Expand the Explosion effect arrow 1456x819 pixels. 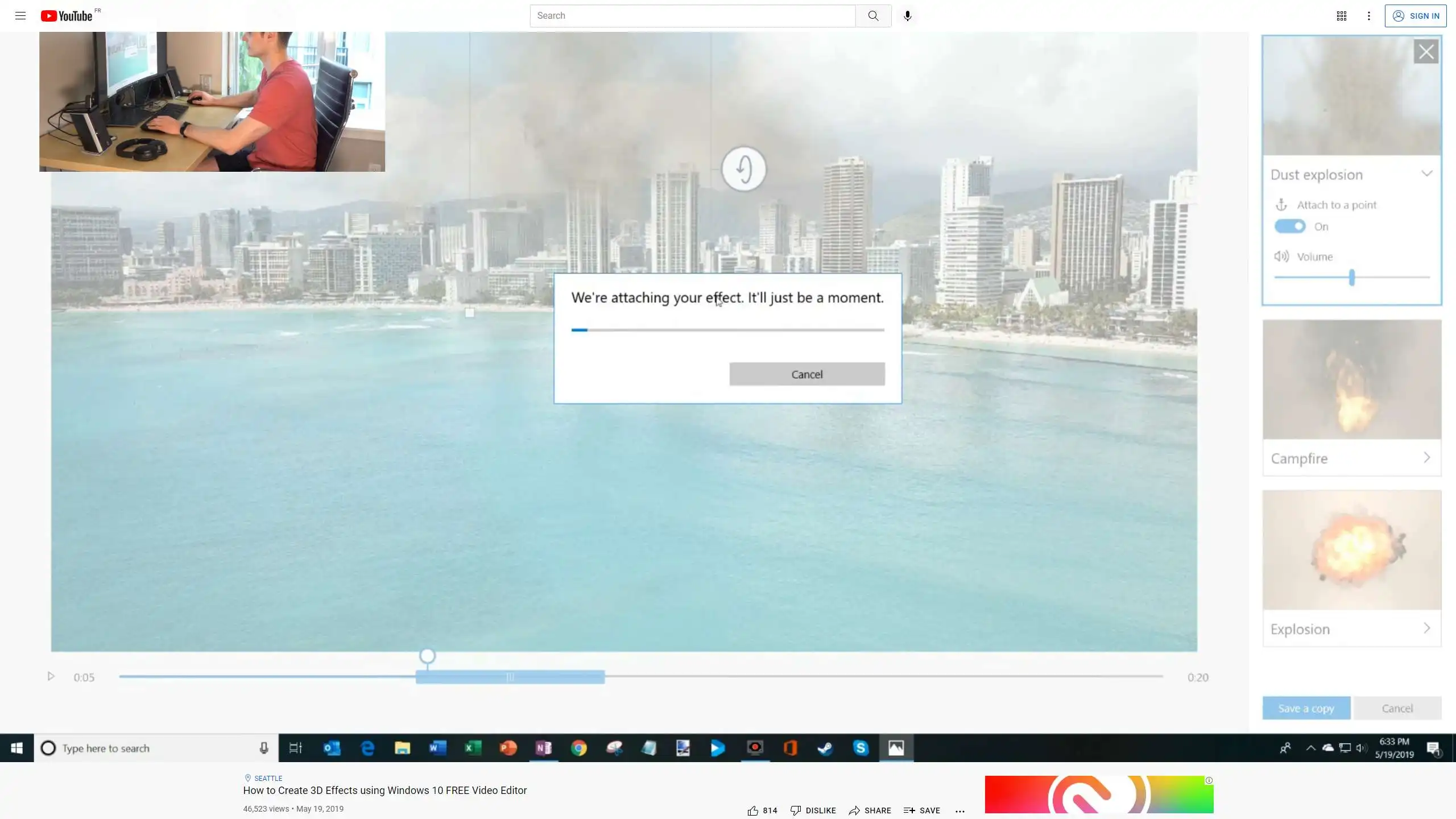pos(1426,628)
